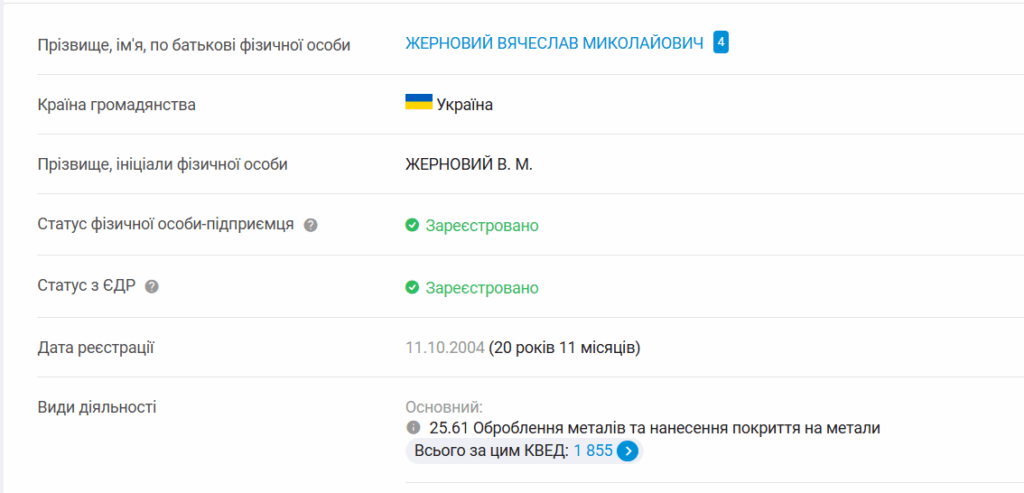The height and width of the screenshot is (493, 1024).
Task: Click Зареєстровано in the entrepreneur status row
Action: click(482, 226)
